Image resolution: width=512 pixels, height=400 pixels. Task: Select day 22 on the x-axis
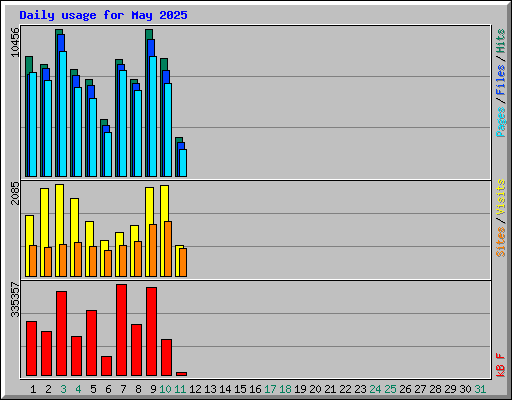point(345,389)
